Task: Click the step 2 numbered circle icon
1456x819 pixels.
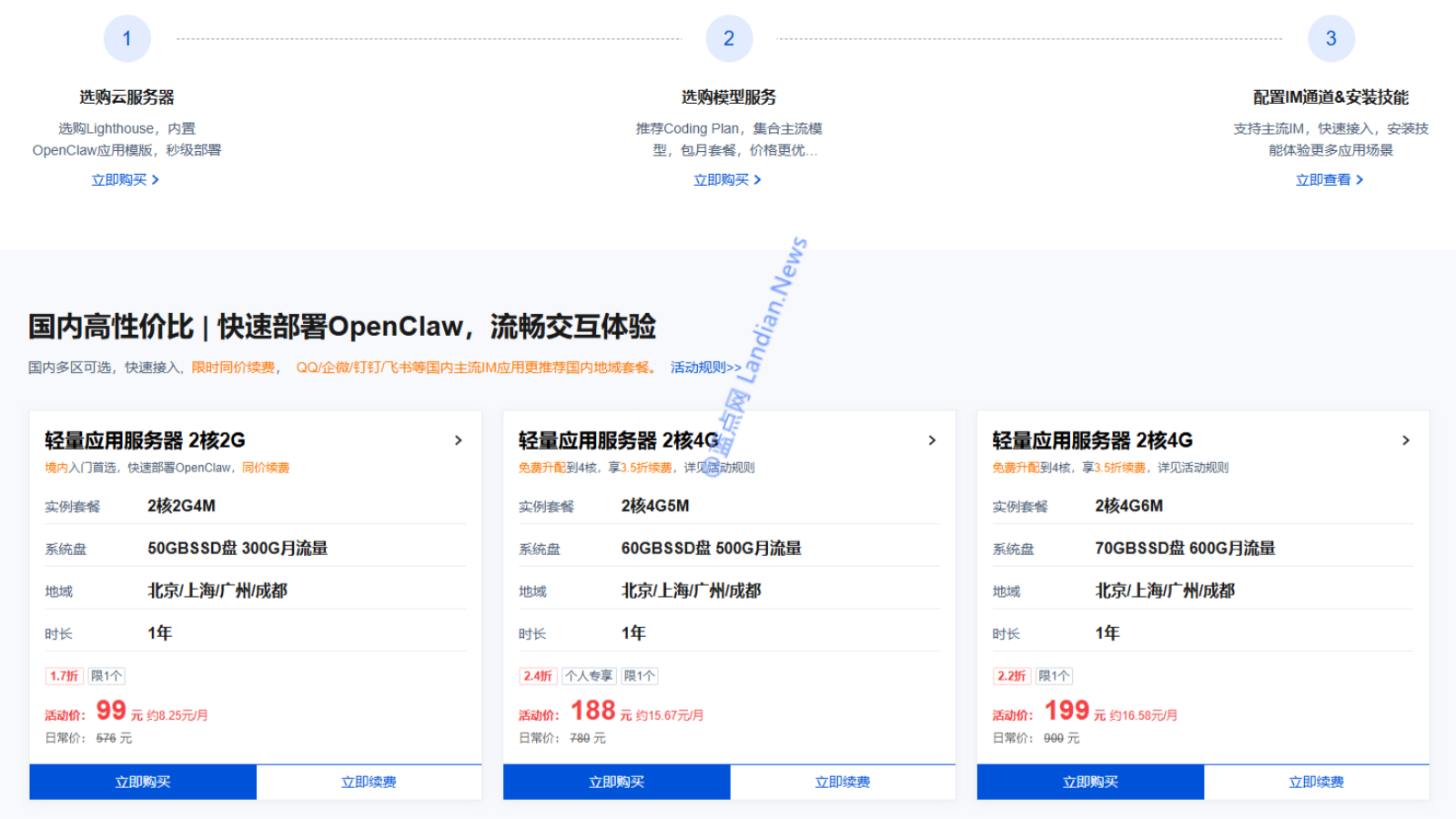Action: pyautogui.click(x=729, y=37)
